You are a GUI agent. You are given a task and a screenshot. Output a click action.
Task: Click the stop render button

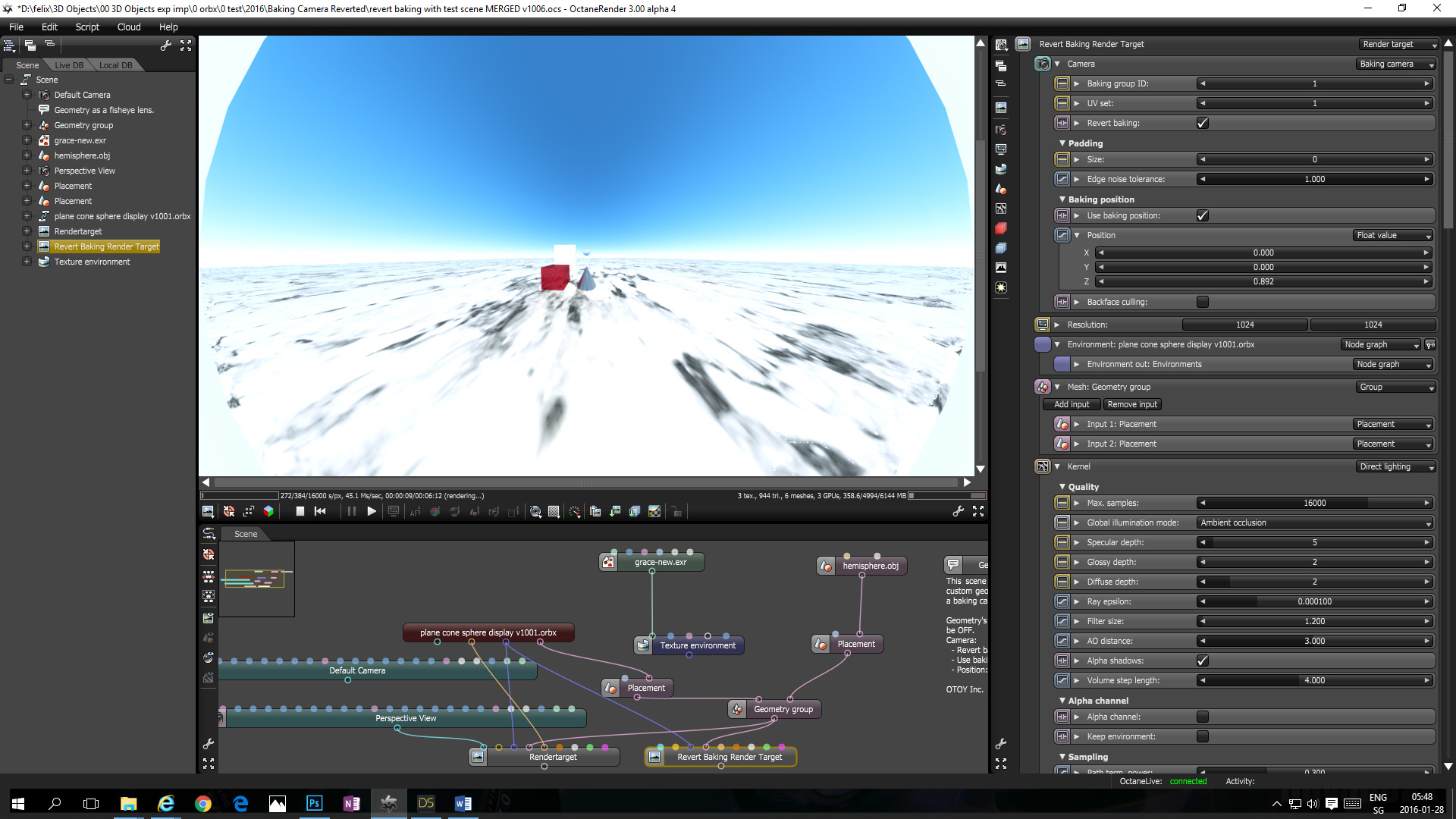[300, 512]
